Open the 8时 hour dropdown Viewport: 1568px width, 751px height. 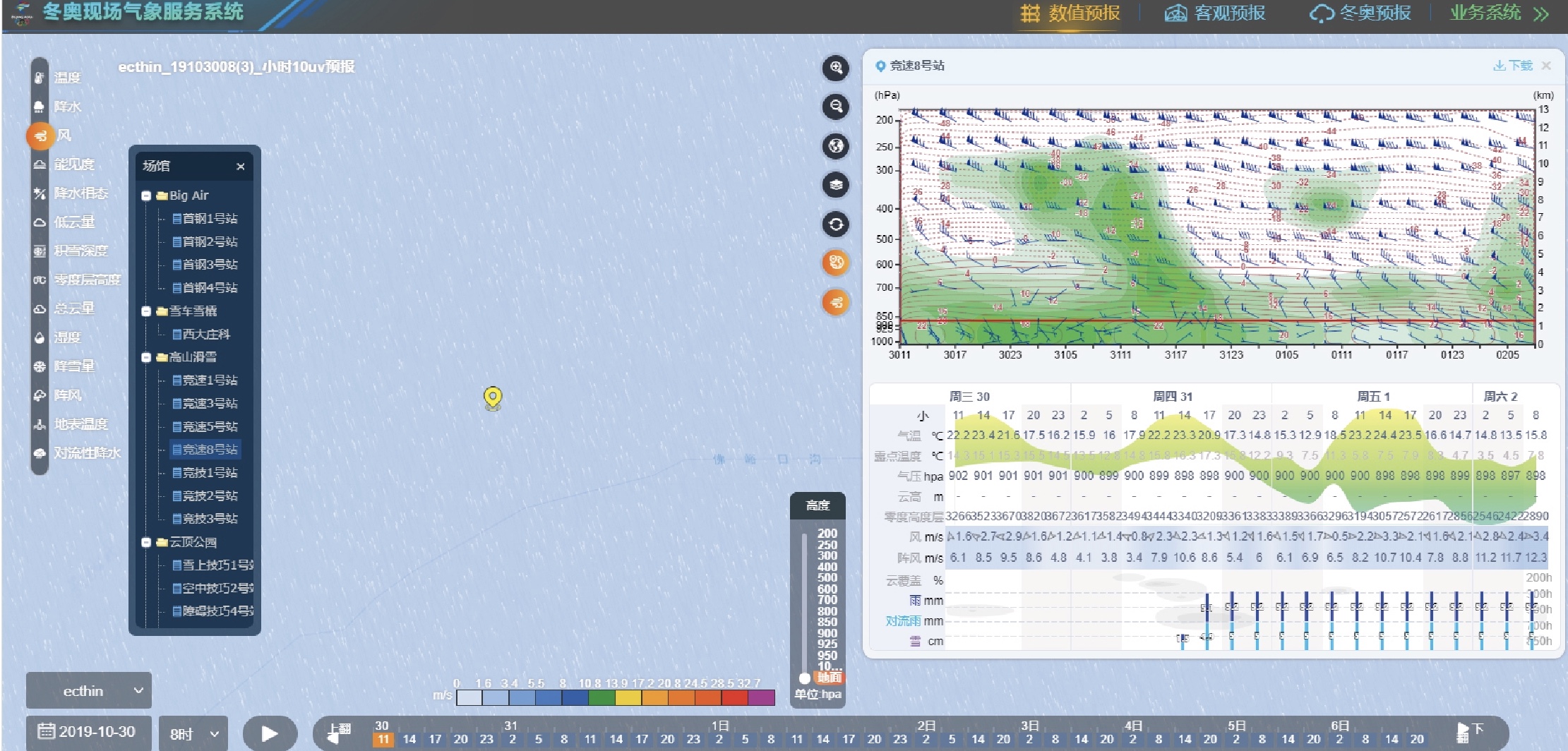coord(193,734)
